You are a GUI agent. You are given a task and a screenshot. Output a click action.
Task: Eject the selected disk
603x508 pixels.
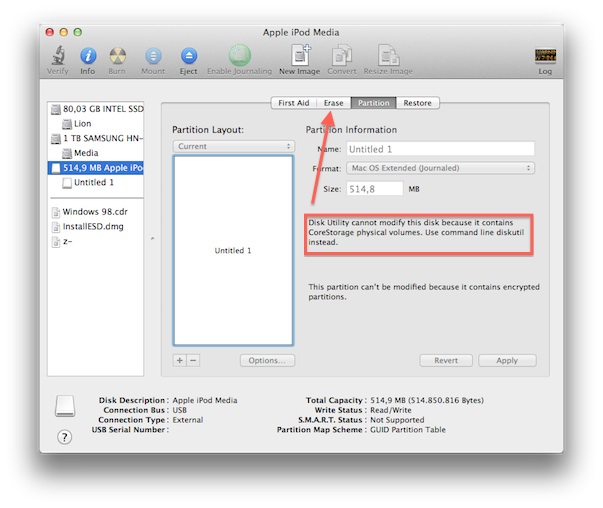188,56
